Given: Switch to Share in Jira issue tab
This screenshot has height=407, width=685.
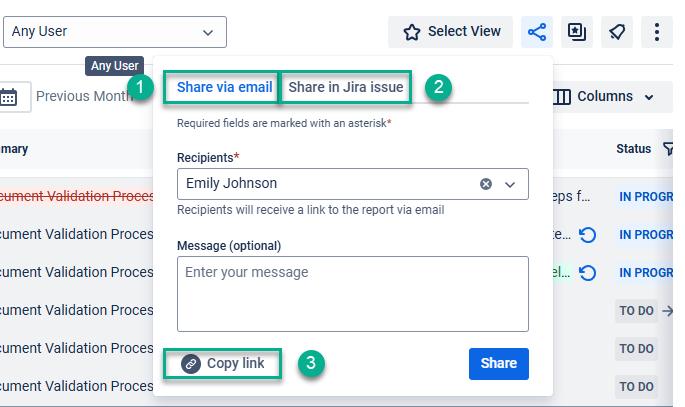Looking at the screenshot, I should [345, 88].
